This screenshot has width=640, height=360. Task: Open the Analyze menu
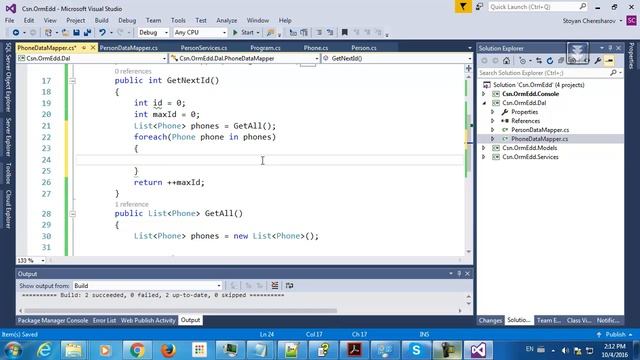click(227, 20)
